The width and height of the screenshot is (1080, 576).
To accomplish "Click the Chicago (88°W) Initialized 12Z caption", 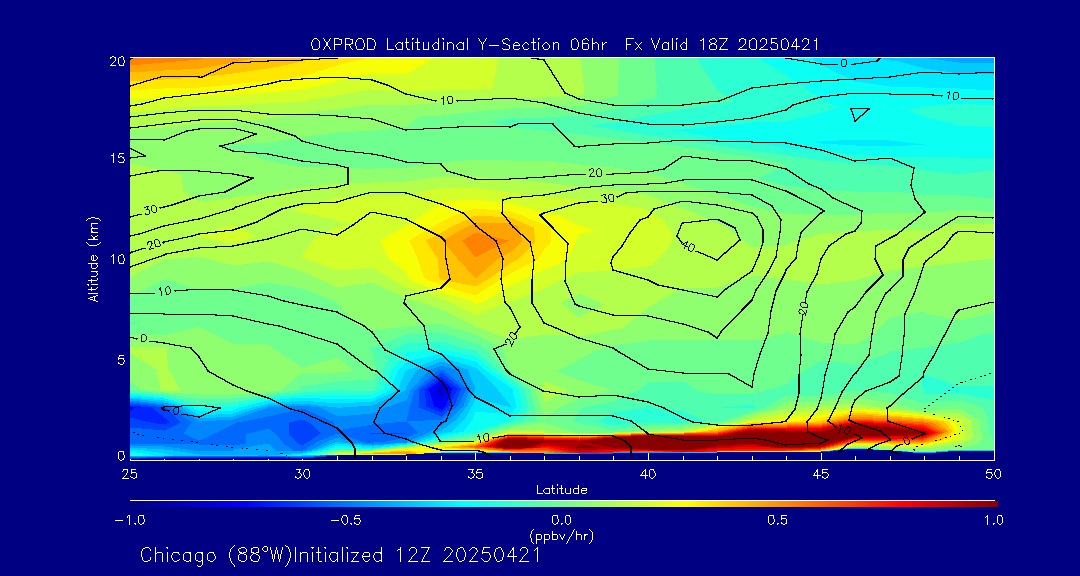I will tap(340, 555).
